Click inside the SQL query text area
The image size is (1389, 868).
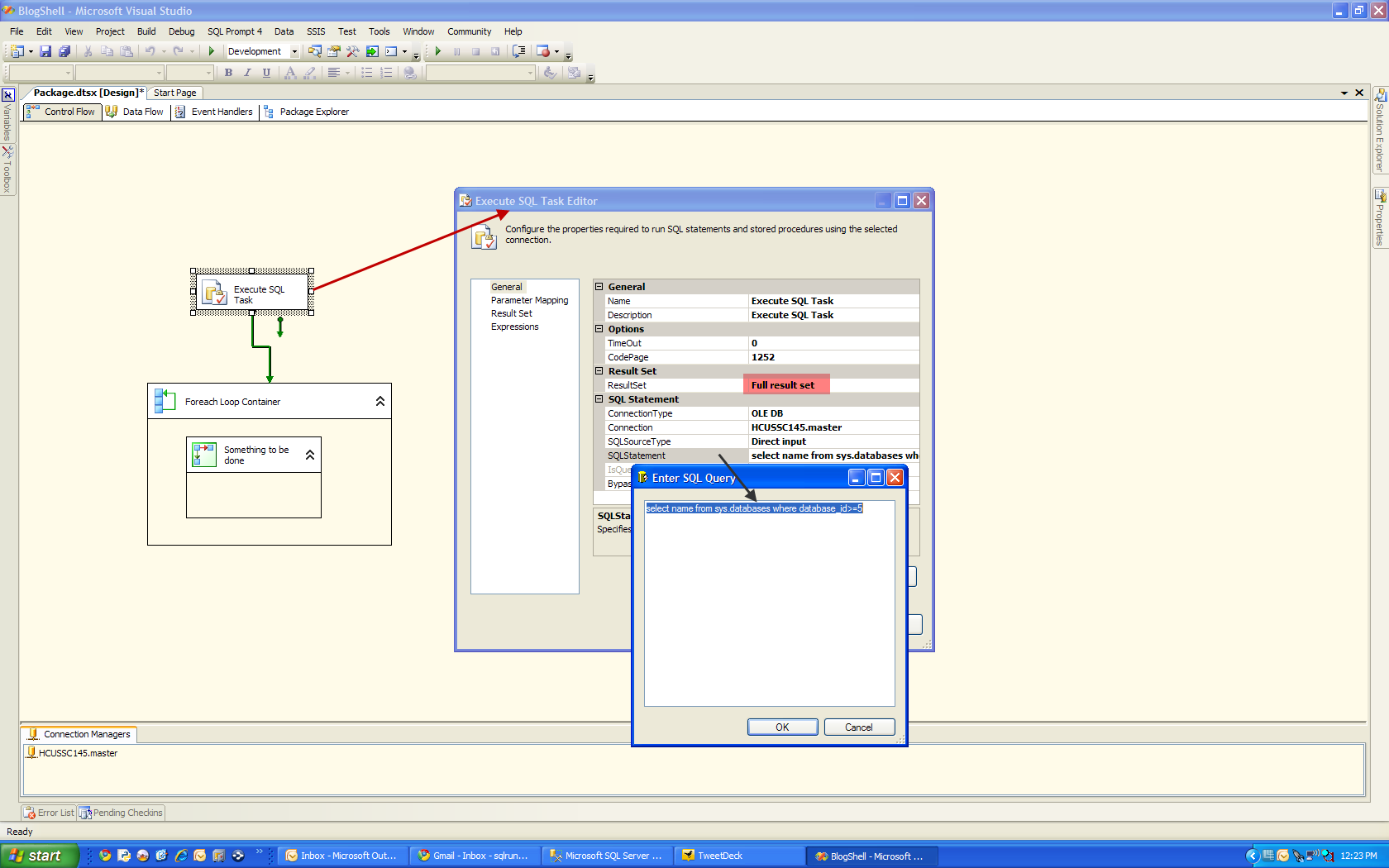point(769,603)
